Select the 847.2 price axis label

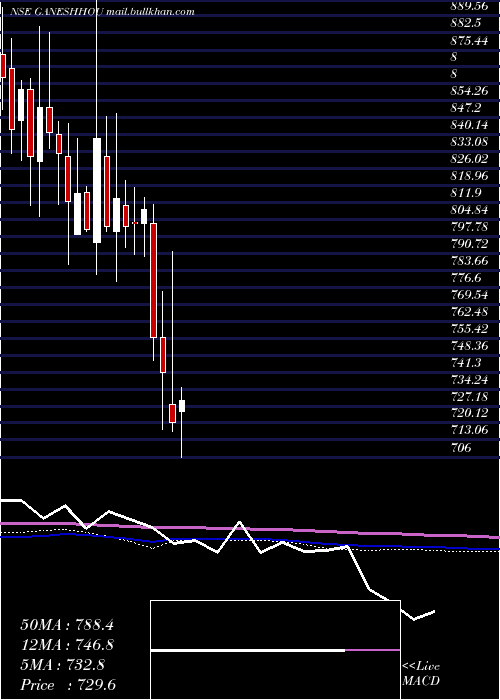[x=466, y=108]
